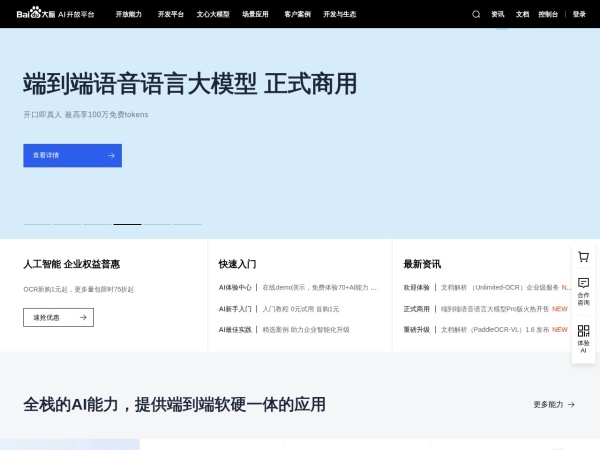This screenshot has width=600, height=450.
Task: Open the AI最佳实践 quick start link
Action: pos(284,329)
